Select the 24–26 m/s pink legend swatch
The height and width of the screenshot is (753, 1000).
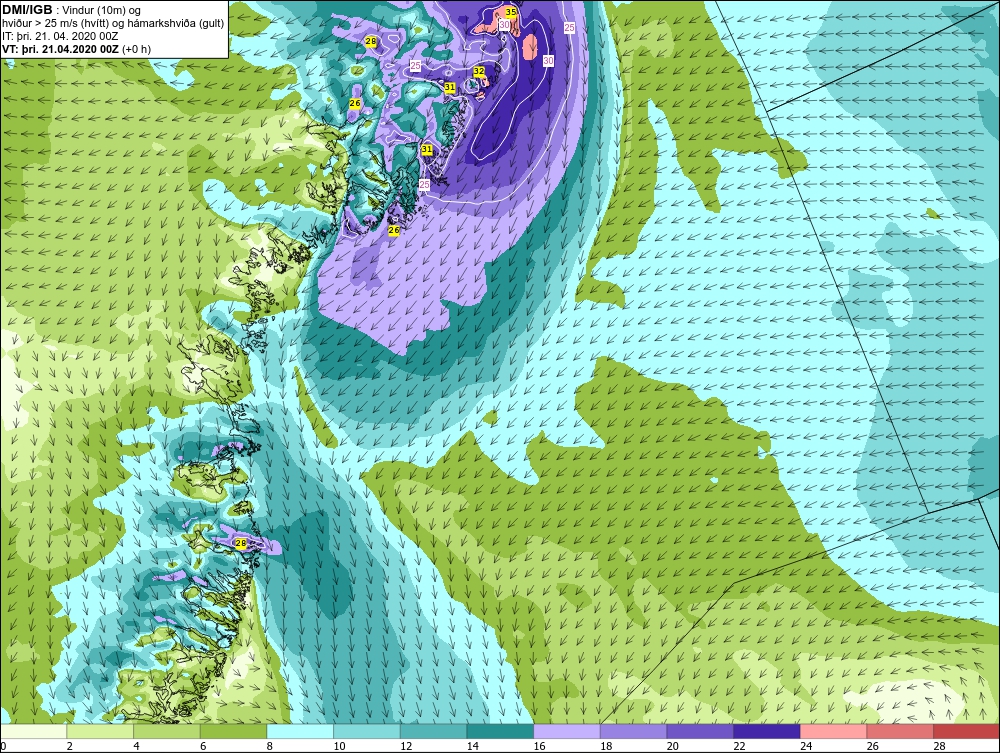point(833,731)
